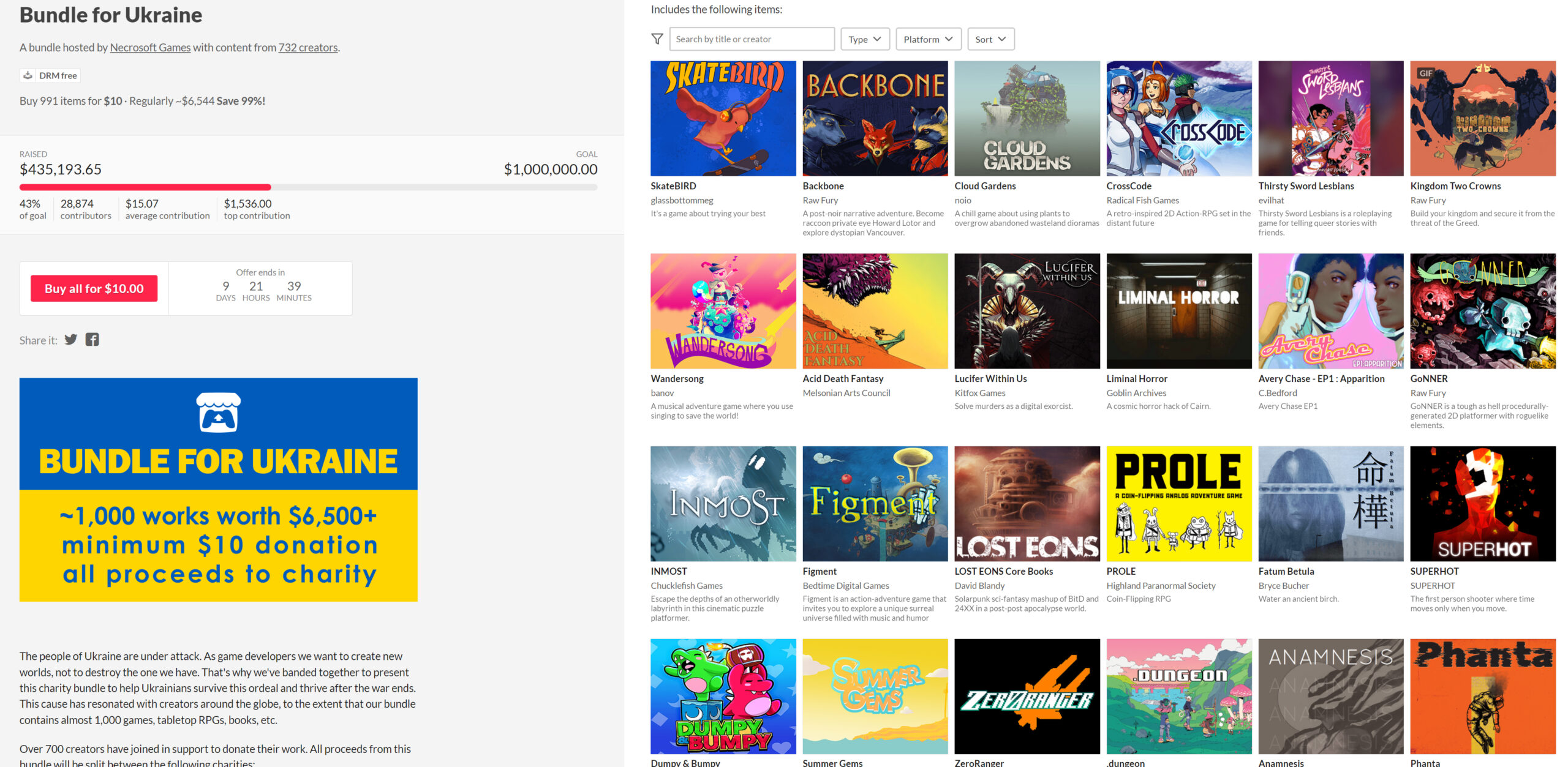Viewport: 1568px width, 767px height.
Task: Click the Kingdom Two Crowns title link
Action: point(1455,185)
